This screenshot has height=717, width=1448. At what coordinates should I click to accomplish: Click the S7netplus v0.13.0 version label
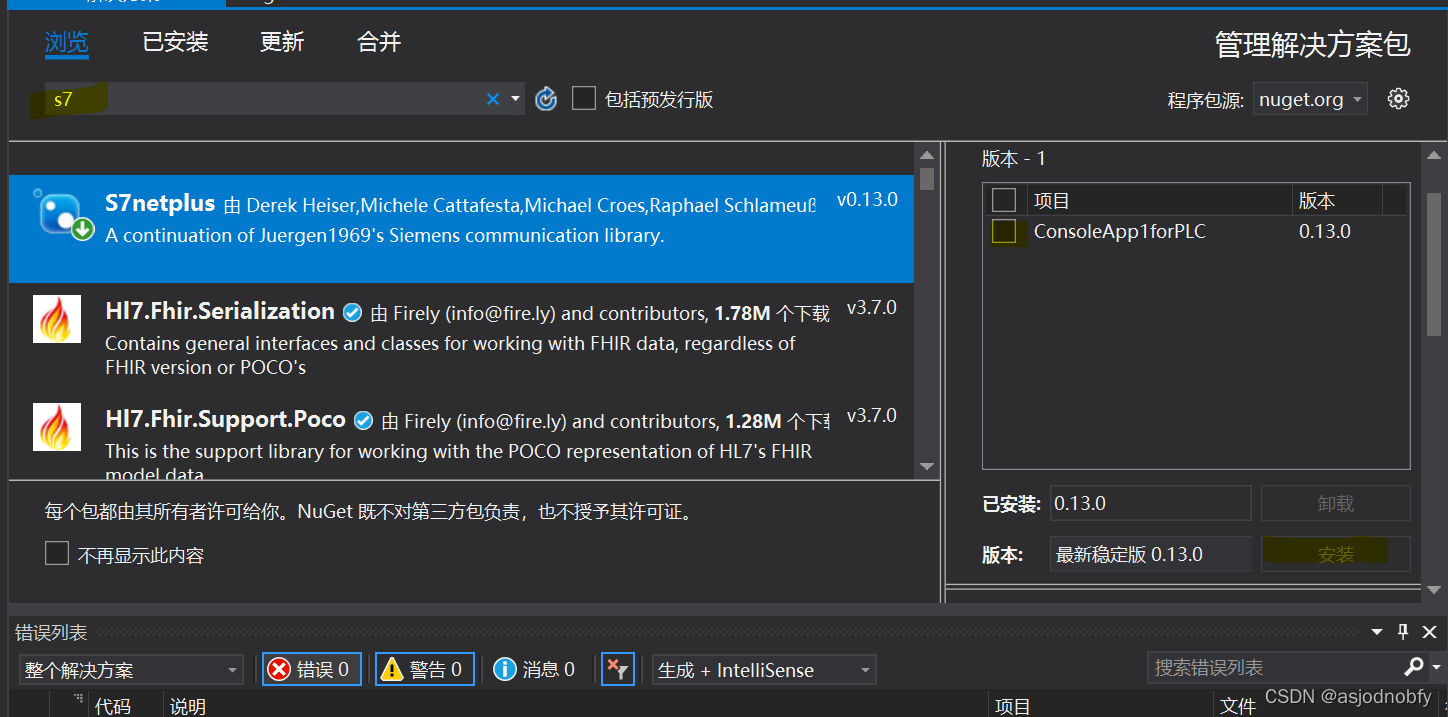(x=867, y=199)
